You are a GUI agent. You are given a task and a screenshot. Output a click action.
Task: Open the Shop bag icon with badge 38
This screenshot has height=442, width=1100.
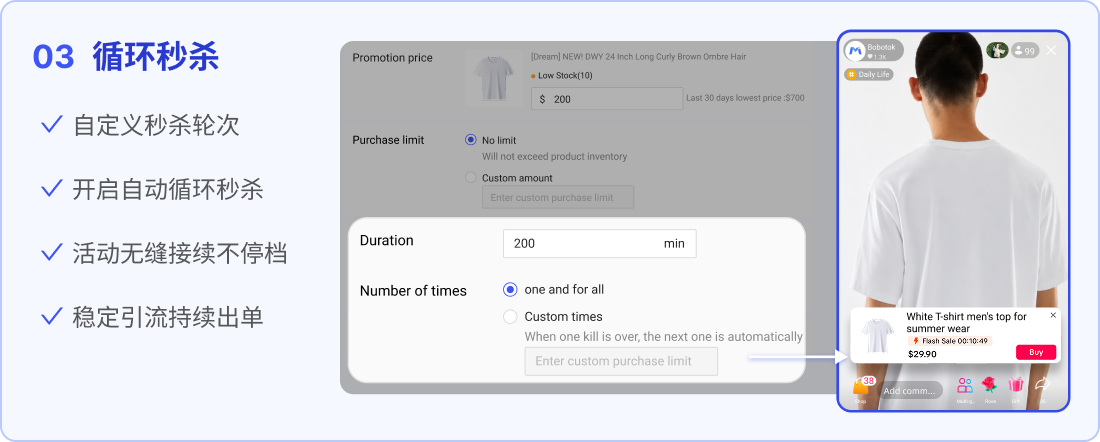point(862,387)
